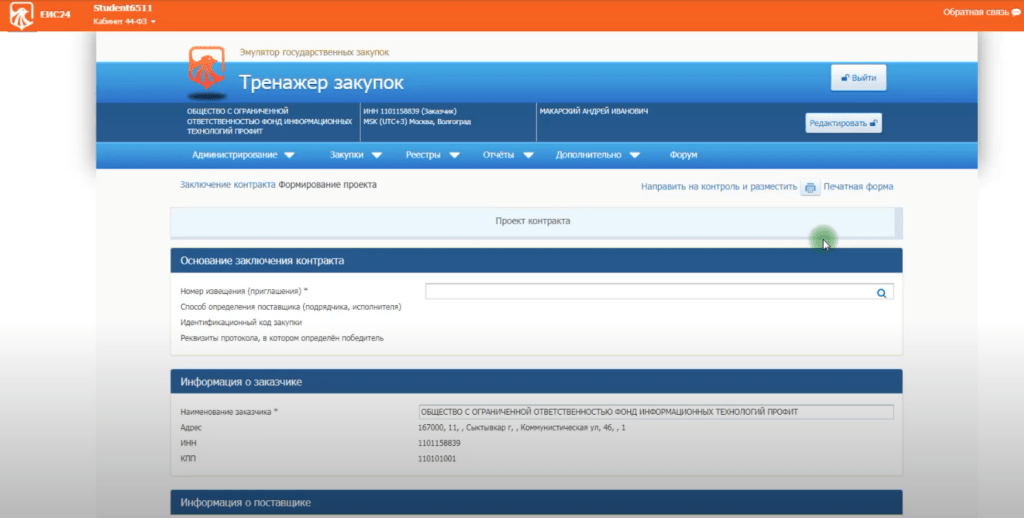Image resolution: width=1024 pixels, height=518 pixels.
Task: Open the Реестры menu
Action: pos(432,155)
